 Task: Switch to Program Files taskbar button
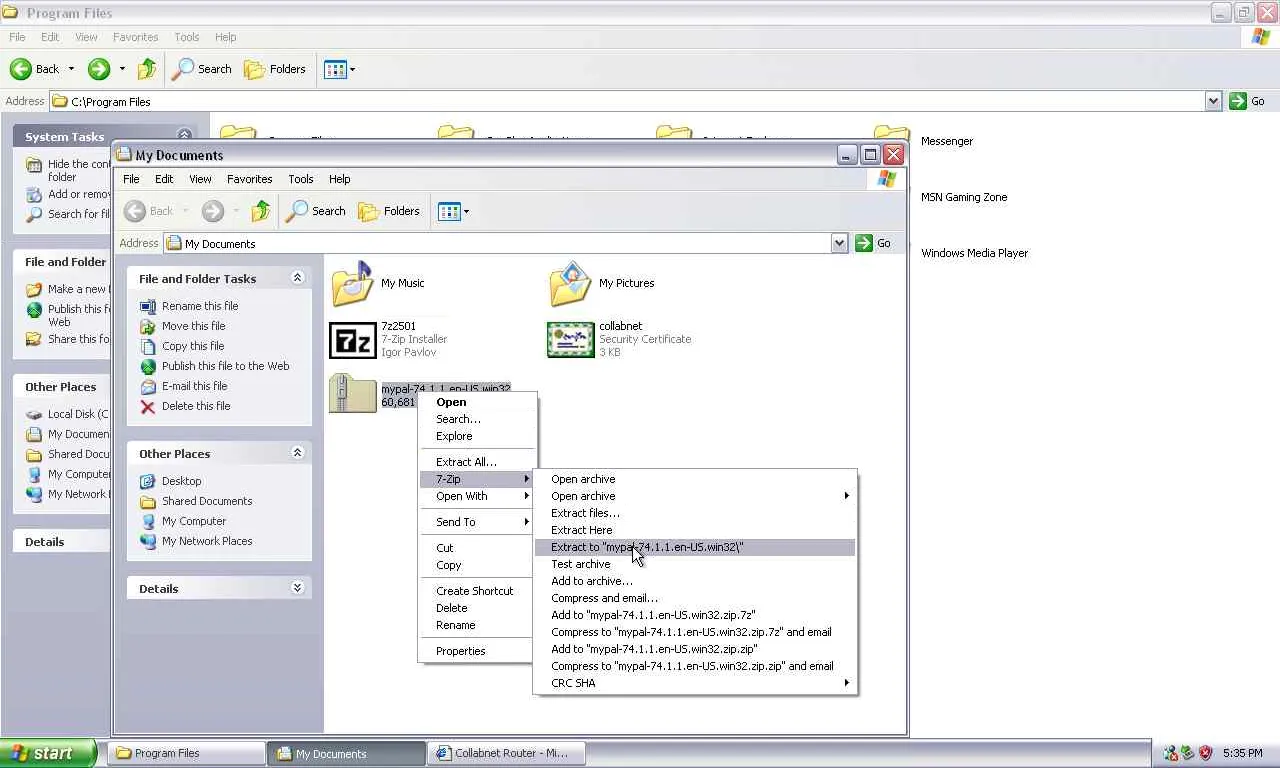[x=188, y=754]
